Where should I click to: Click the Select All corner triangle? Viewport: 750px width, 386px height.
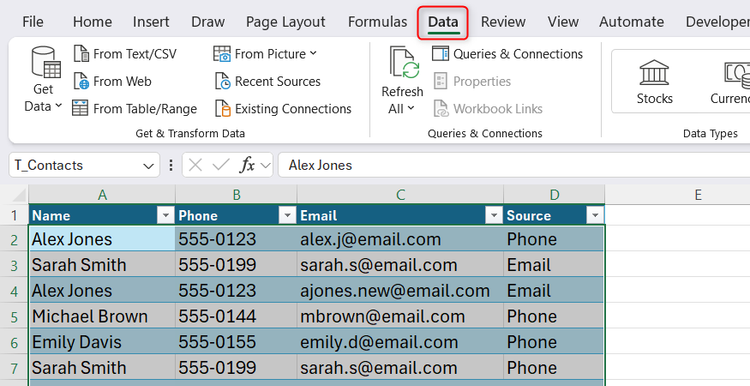18,195
